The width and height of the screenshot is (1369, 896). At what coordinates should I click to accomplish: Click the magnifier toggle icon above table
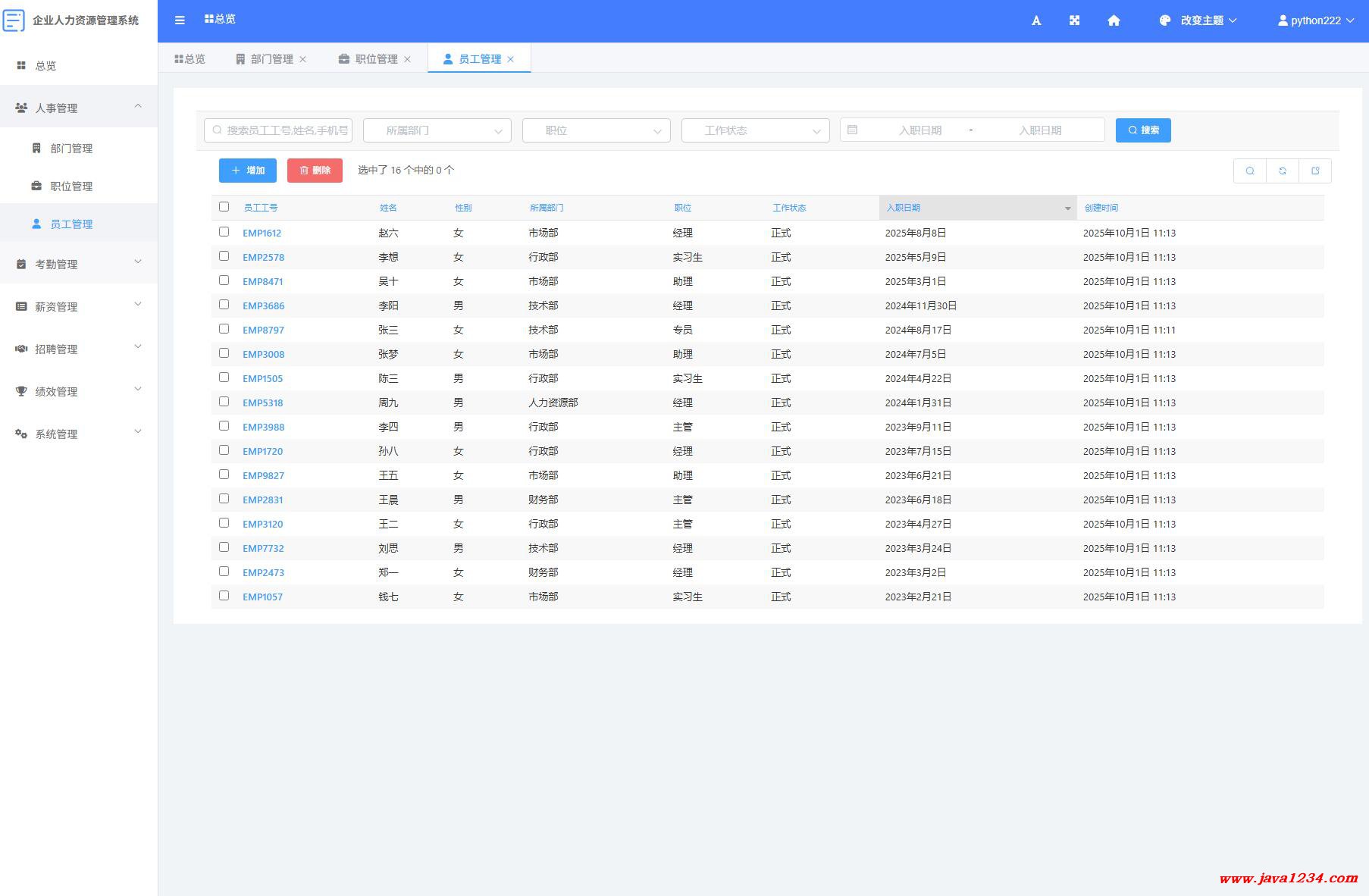tap(1250, 171)
